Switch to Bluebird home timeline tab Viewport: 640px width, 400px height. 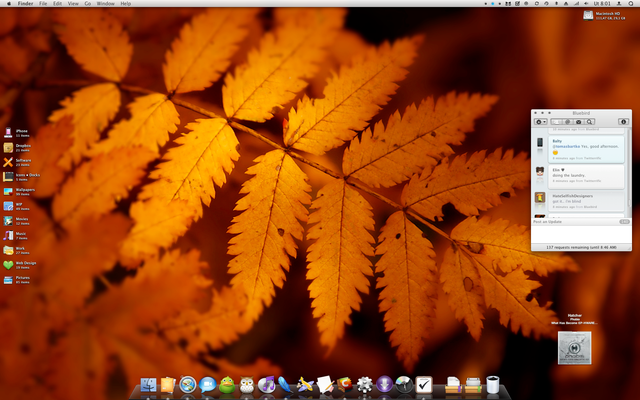pos(556,121)
